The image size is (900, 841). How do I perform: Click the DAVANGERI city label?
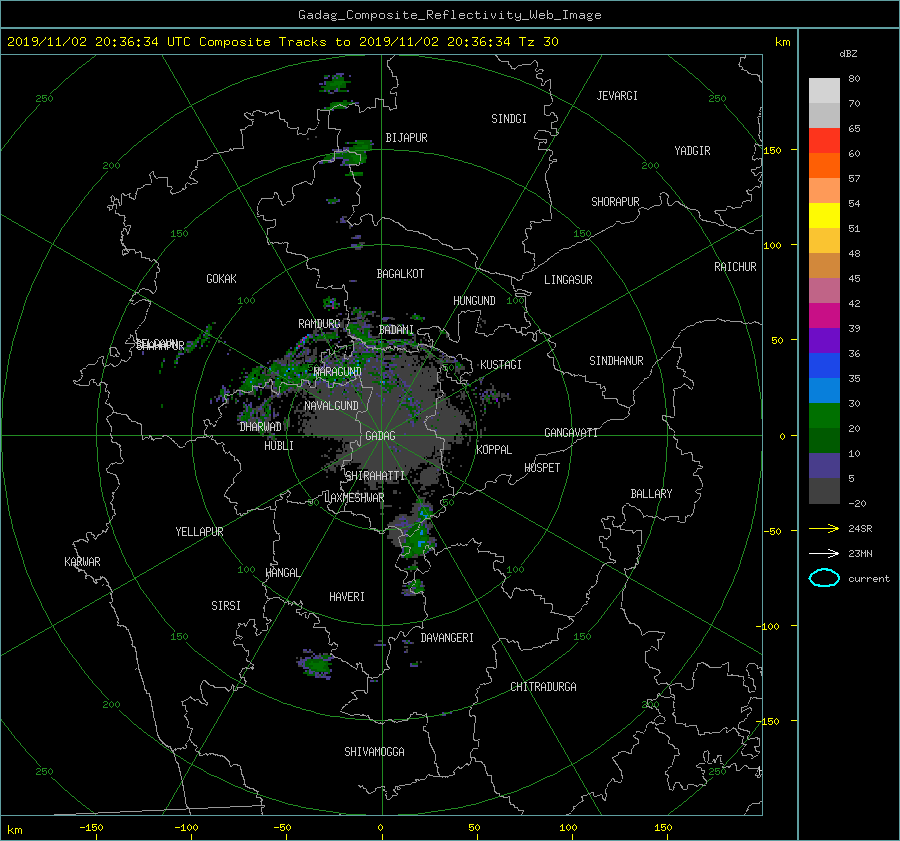click(447, 638)
